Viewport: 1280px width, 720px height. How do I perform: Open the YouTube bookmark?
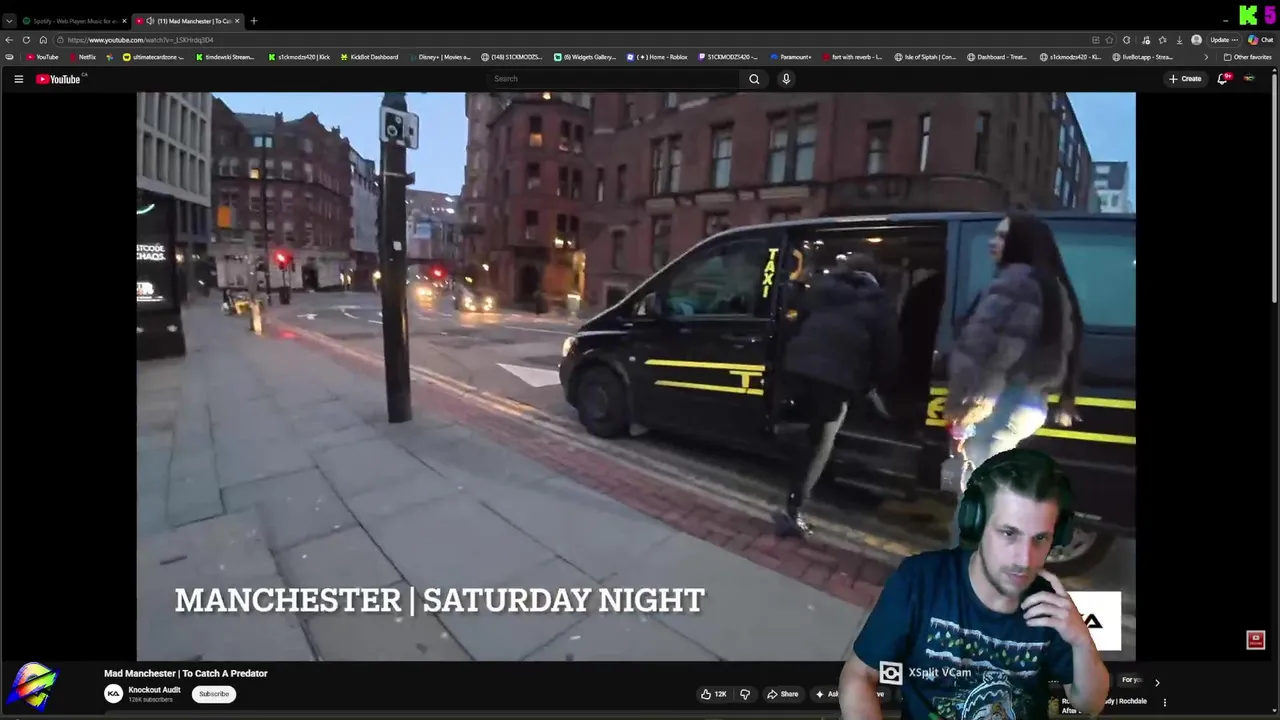tap(43, 57)
